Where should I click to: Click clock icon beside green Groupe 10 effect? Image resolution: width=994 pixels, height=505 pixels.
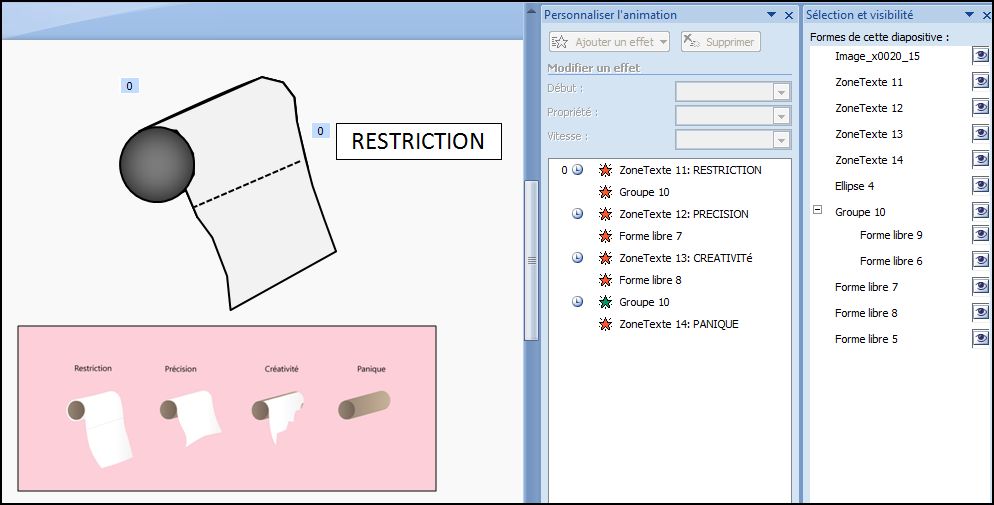[578, 302]
